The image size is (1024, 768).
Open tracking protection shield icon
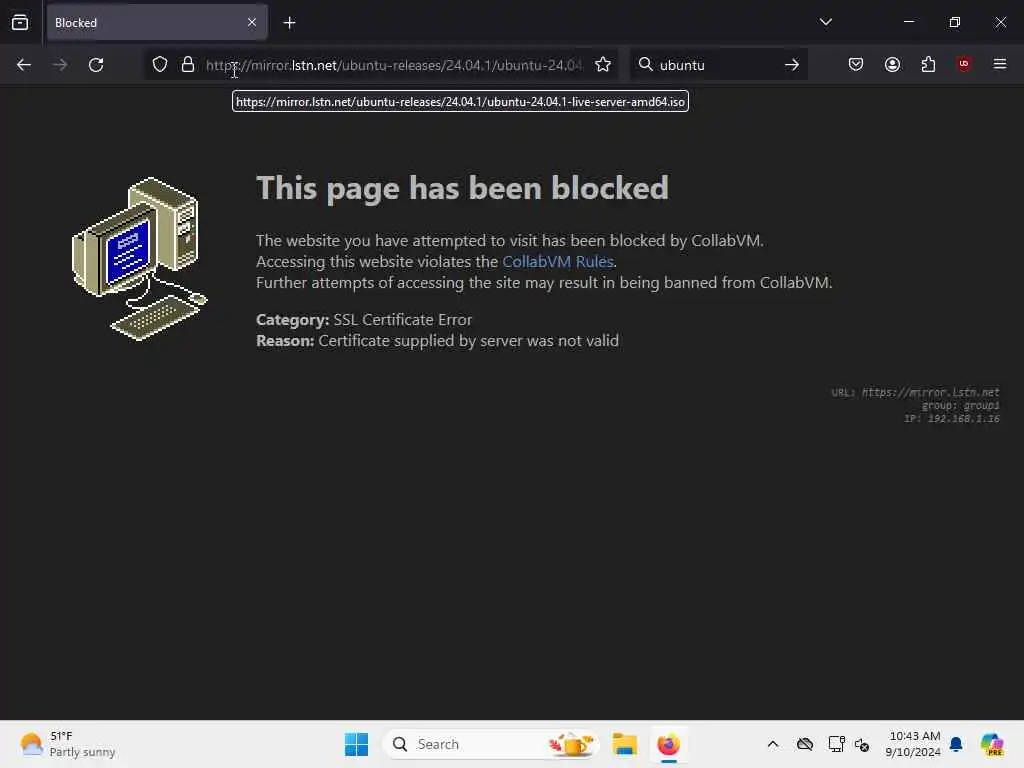point(160,65)
